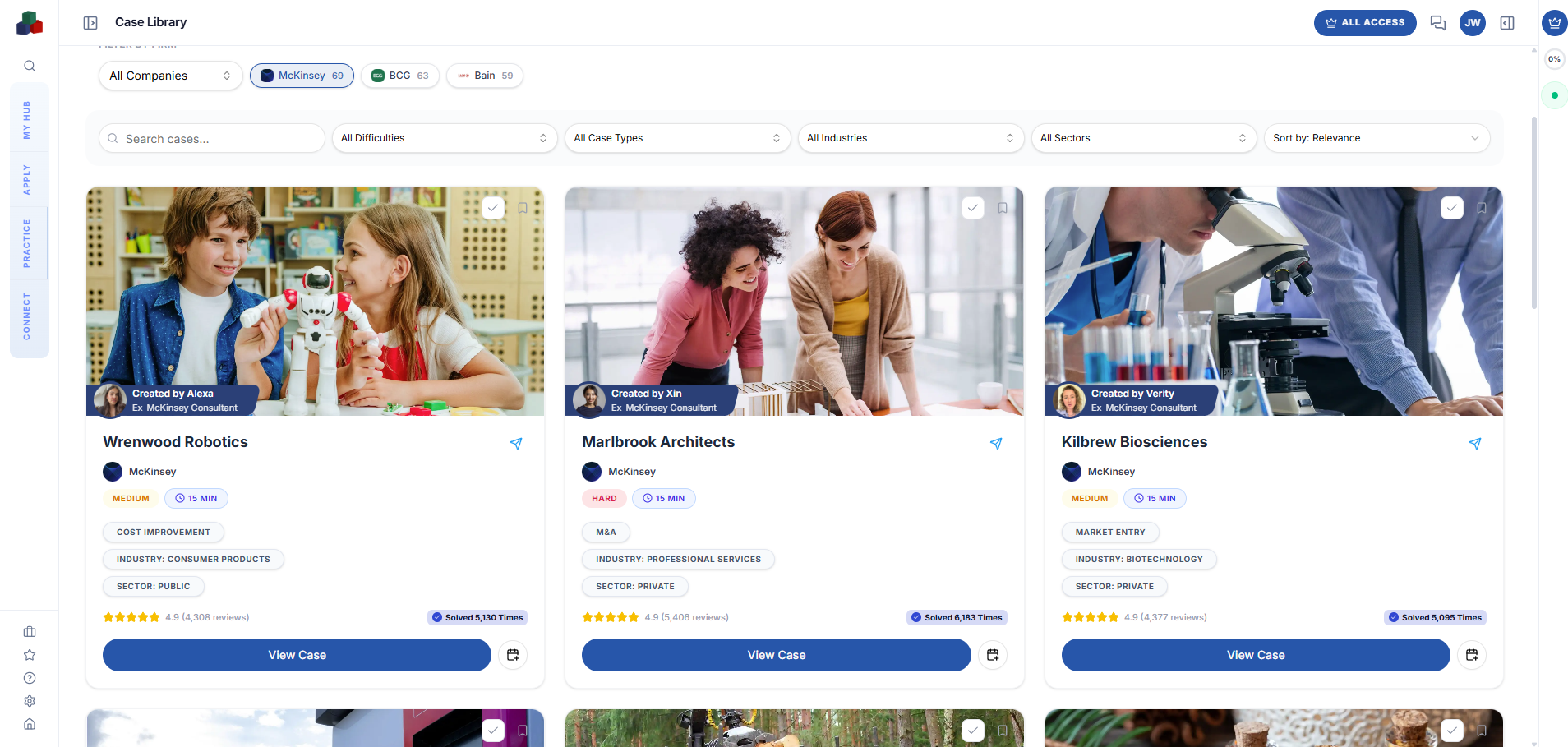Screen dimensions: 1568x747
Task: Click the 0% progress indicator
Action: click(x=1554, y=59)
